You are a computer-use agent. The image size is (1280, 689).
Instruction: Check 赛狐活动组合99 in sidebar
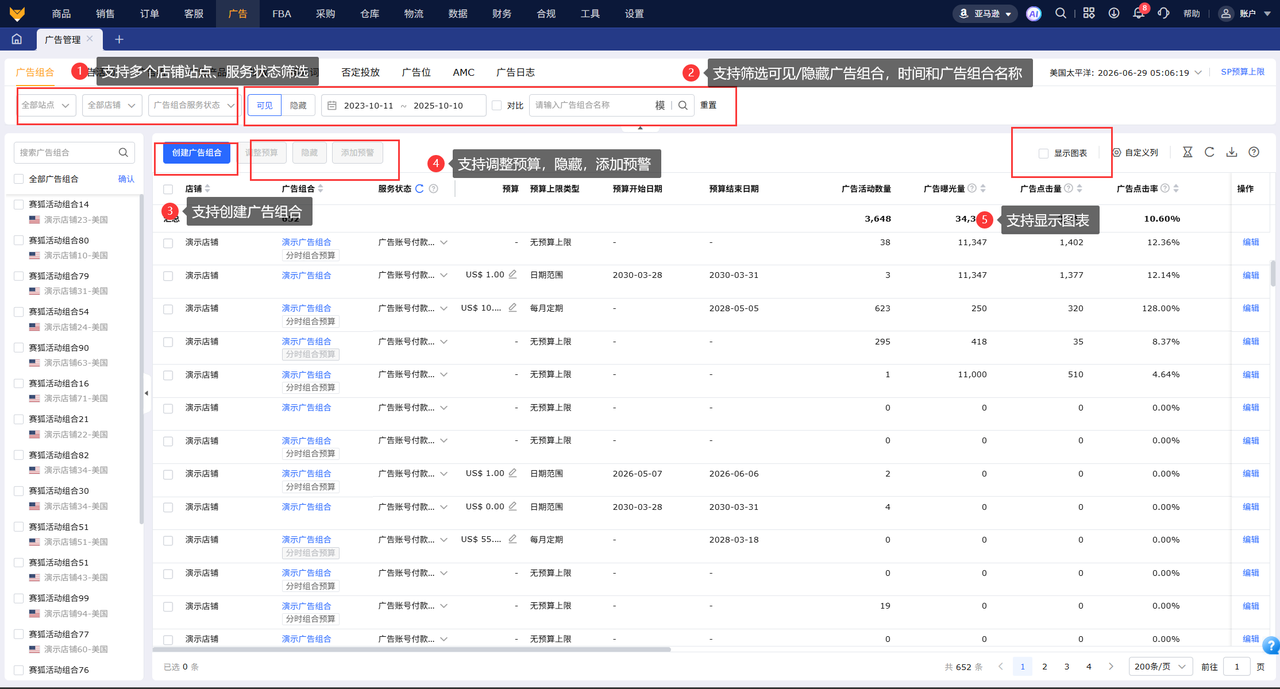[19, 598]
